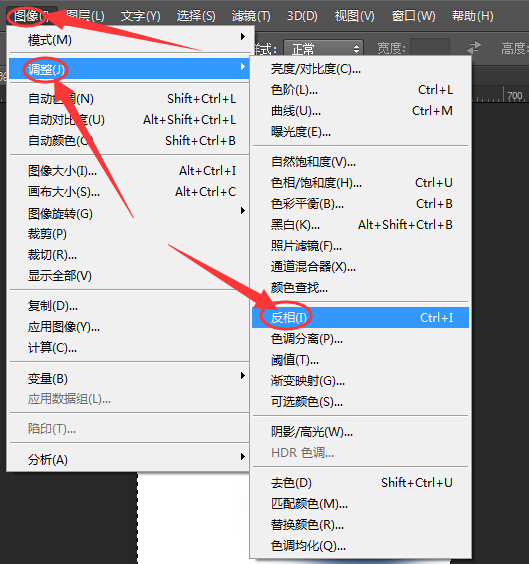Open the 图像 menu in menu bar
The height and width of the screenshot is (564, 529).
[31, 16]
